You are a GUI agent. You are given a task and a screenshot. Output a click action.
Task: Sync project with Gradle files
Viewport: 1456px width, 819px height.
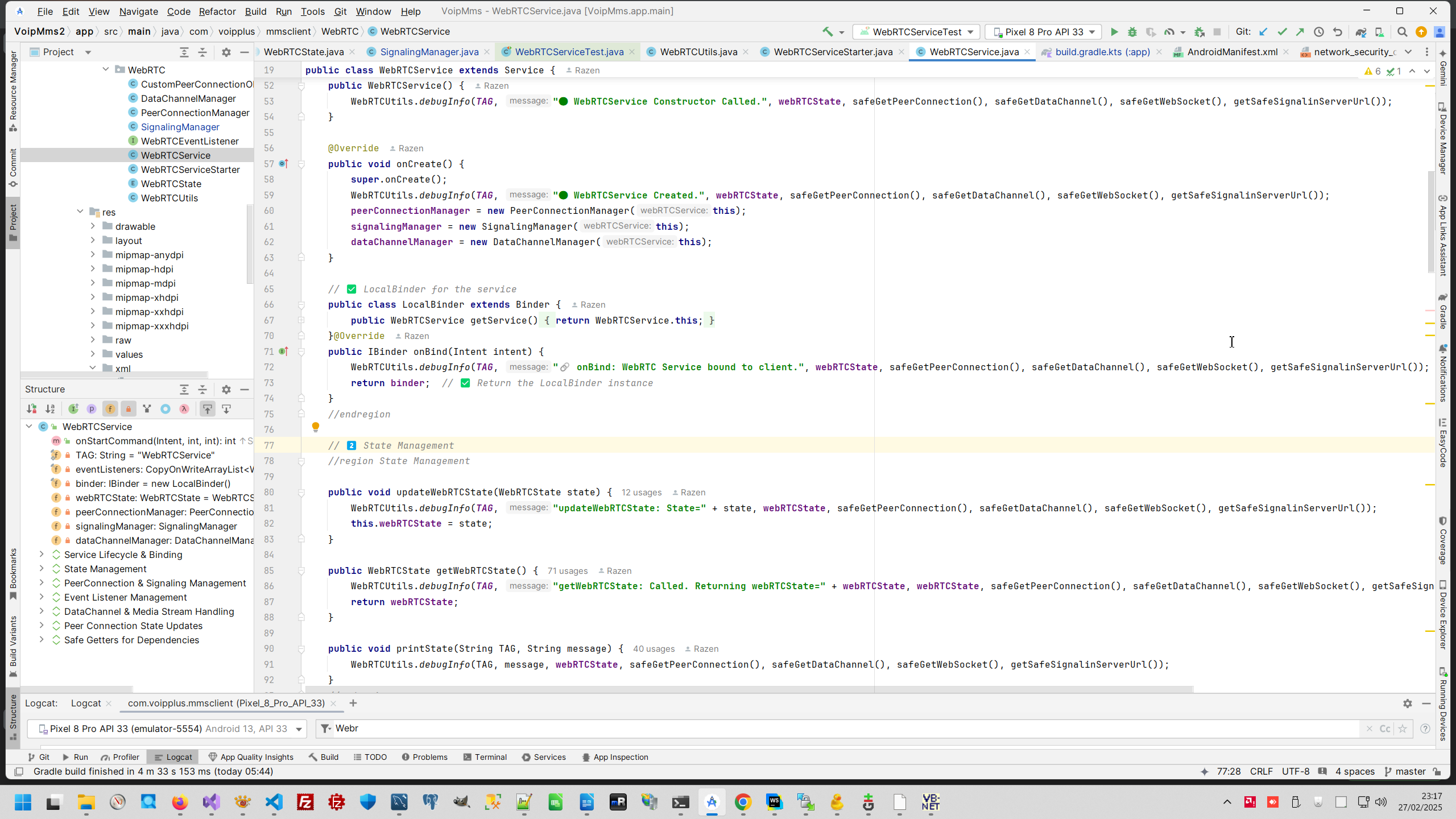pos(1360,32)
